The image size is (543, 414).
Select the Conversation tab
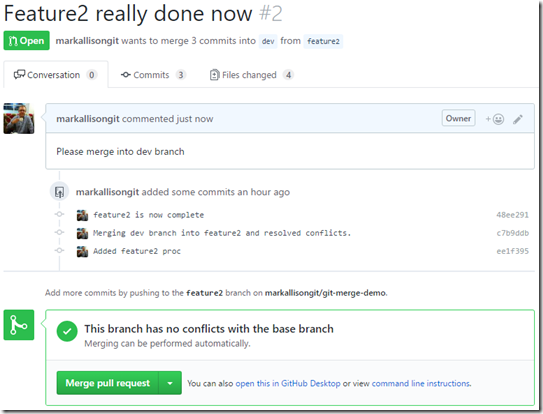coord(55,75)
